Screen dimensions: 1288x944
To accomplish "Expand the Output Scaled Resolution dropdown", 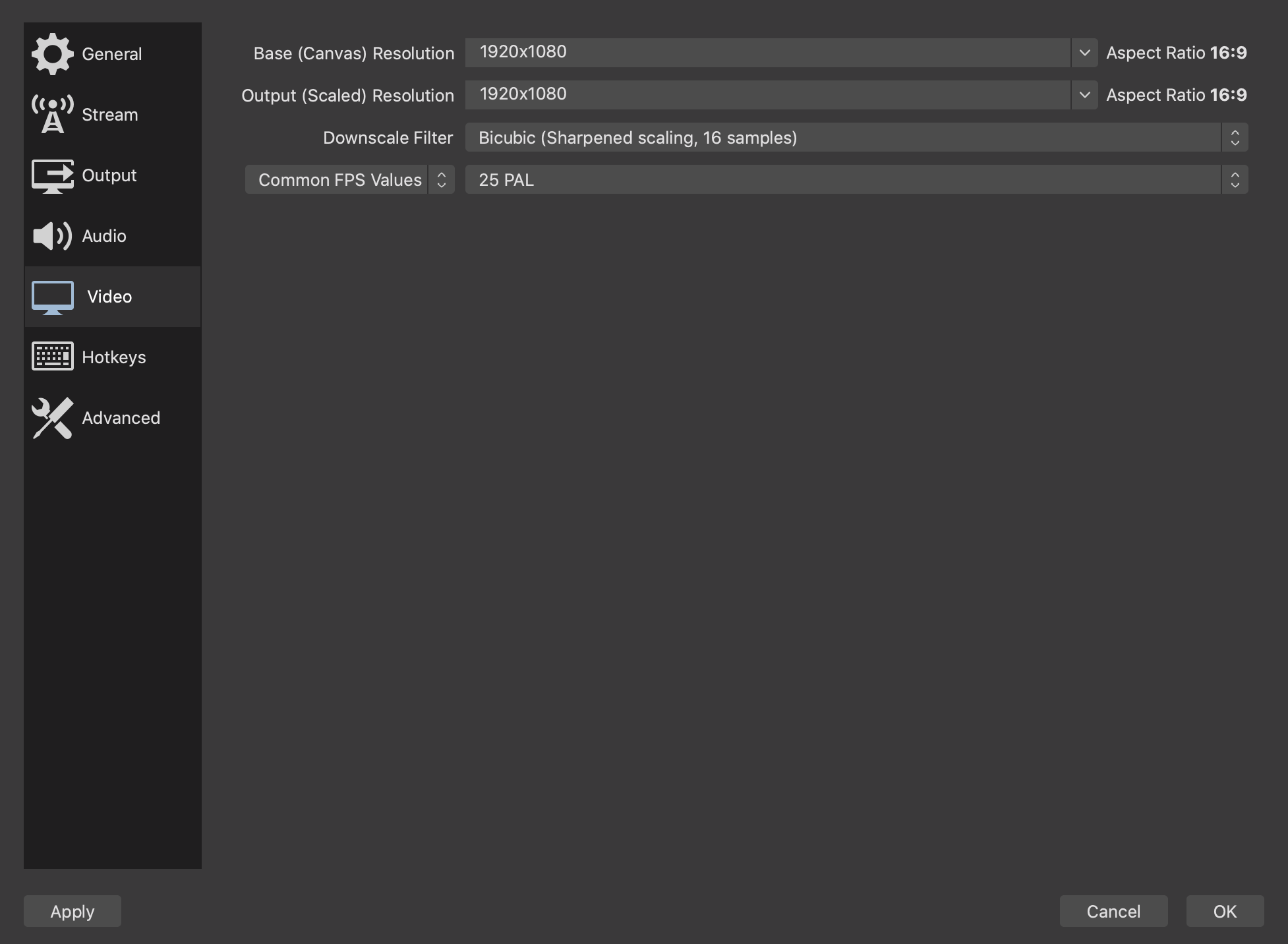I will 1085,94.
